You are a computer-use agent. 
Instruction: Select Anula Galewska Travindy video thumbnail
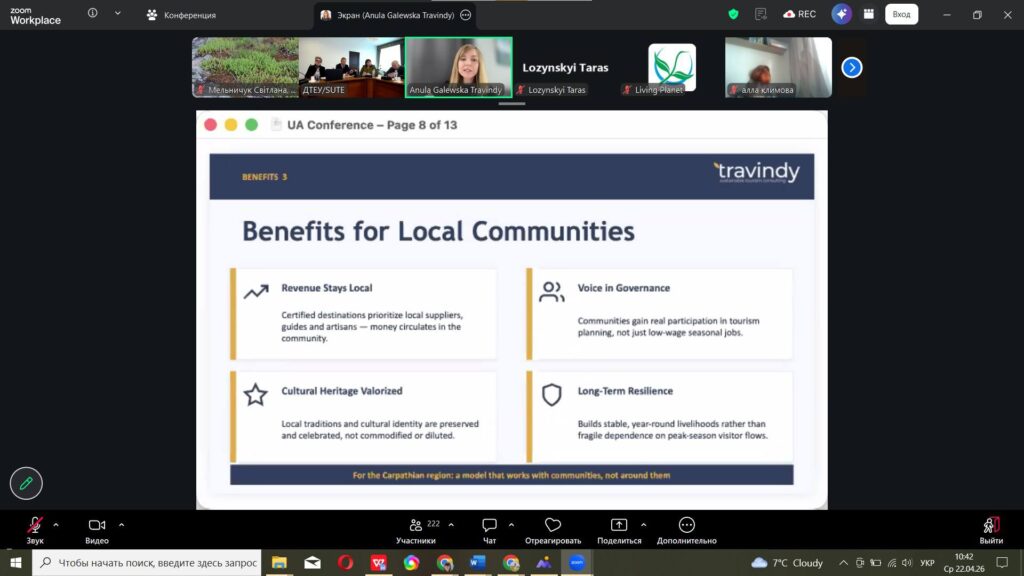pos(458,67)
